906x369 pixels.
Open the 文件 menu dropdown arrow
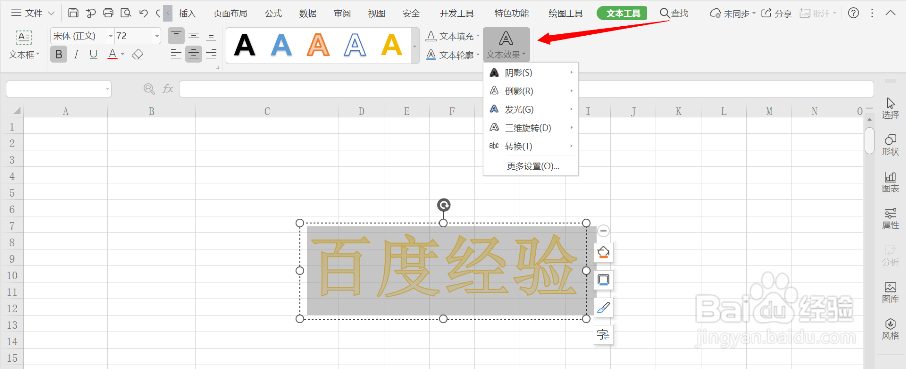pos(51,13)
